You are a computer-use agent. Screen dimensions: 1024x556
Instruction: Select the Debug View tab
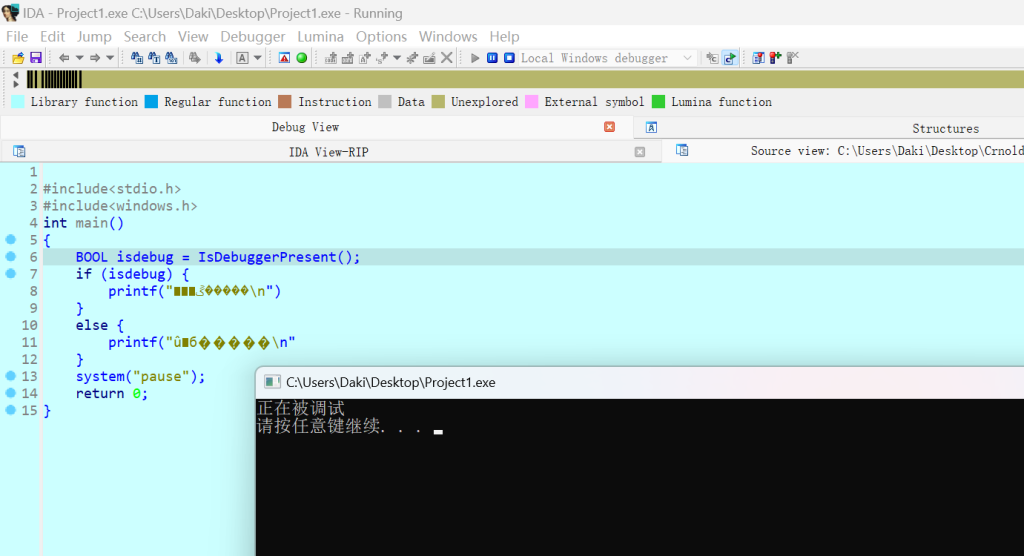click(305, 127)
